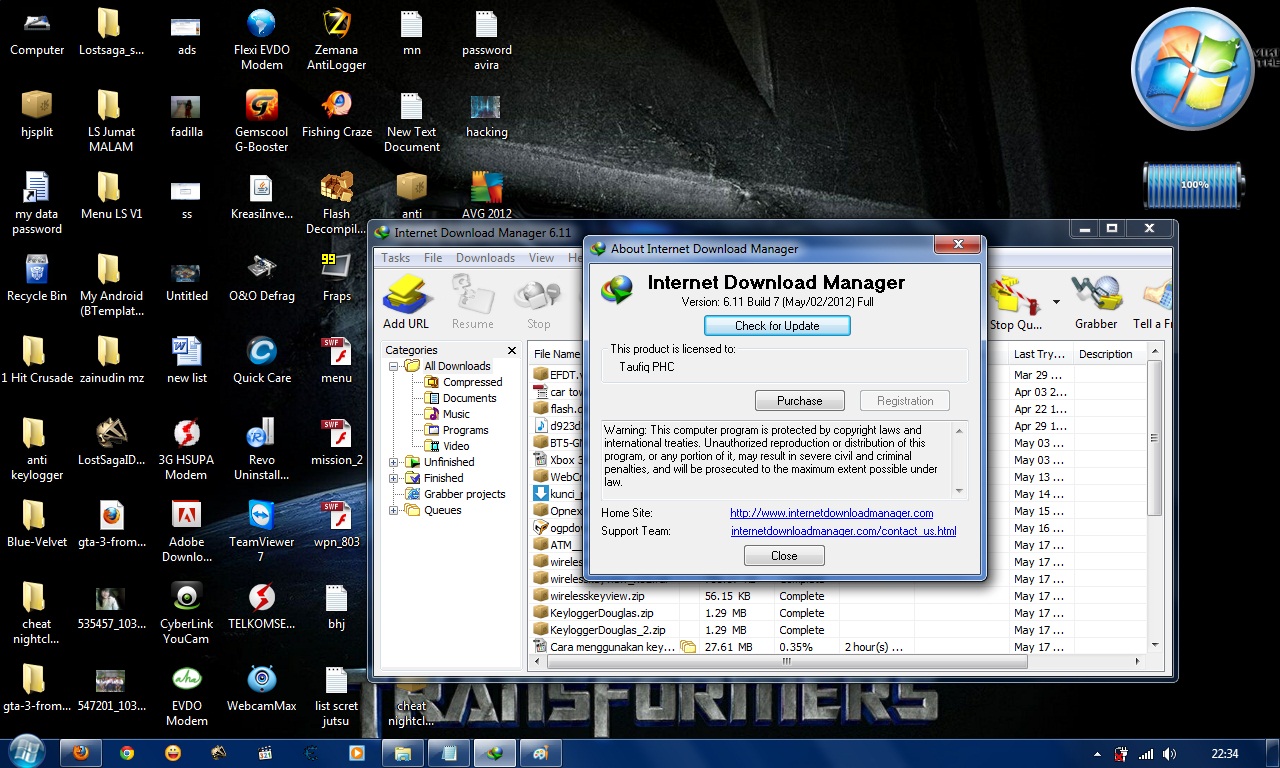Open the Flash Decompiler desktop icon

point(337,204)
